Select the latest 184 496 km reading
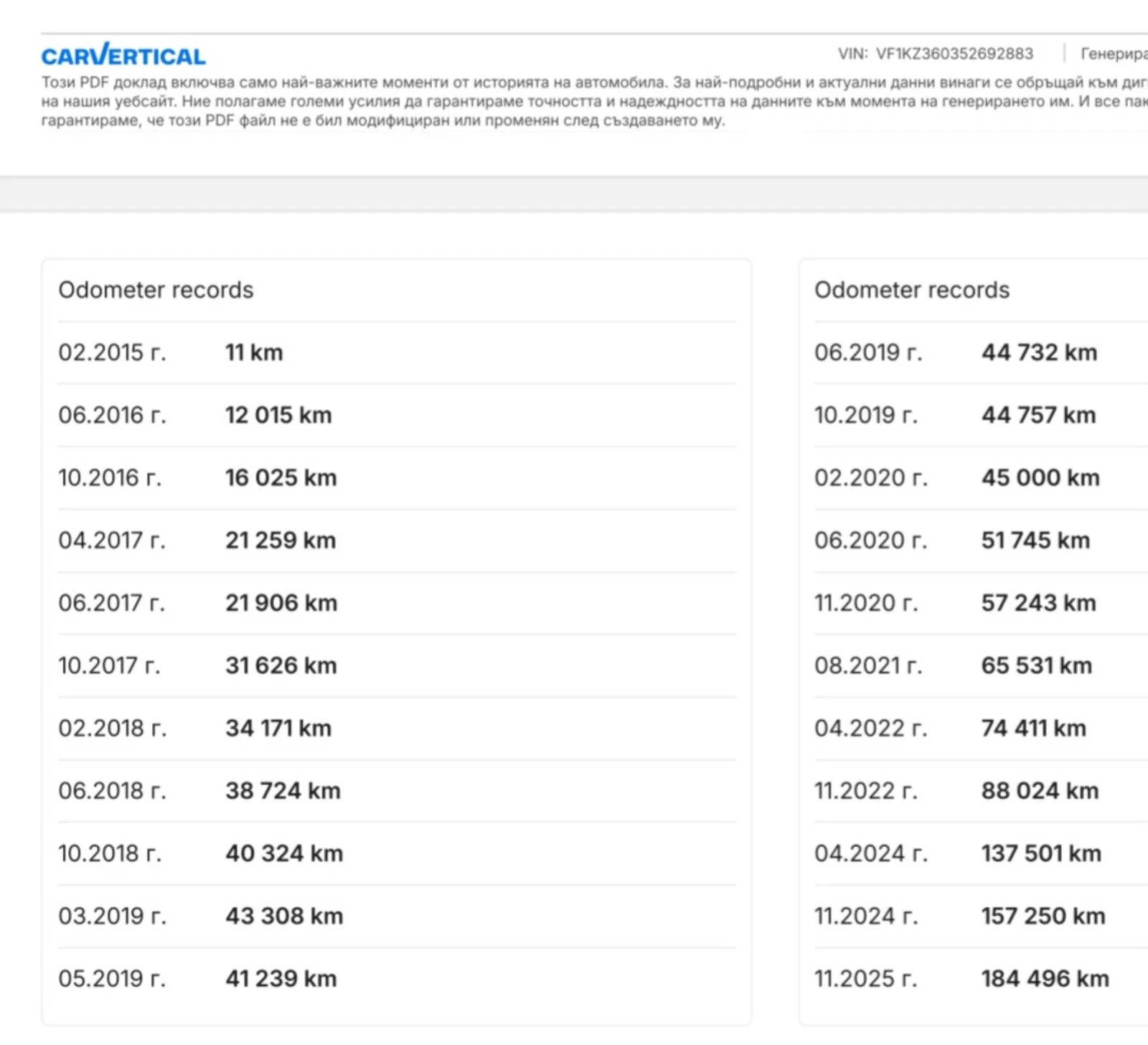The width and height of the screenshot is (1148, 1045). click(x=1045, y=978)
